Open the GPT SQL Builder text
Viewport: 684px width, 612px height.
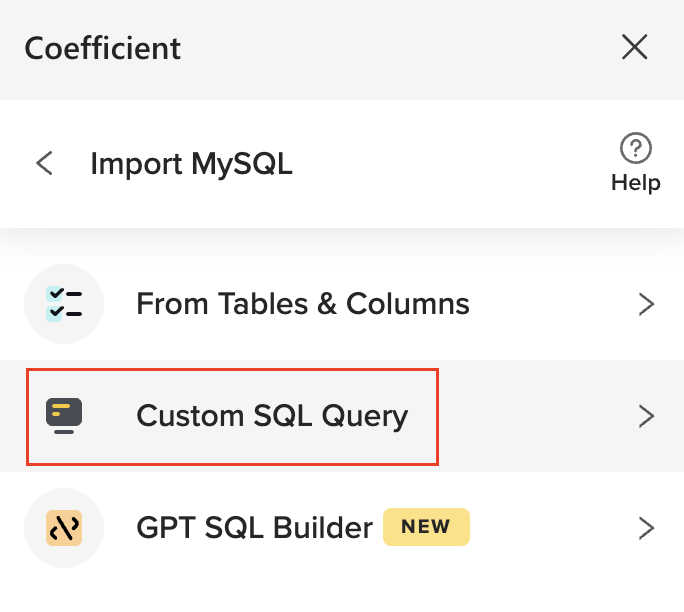[254, 528]
